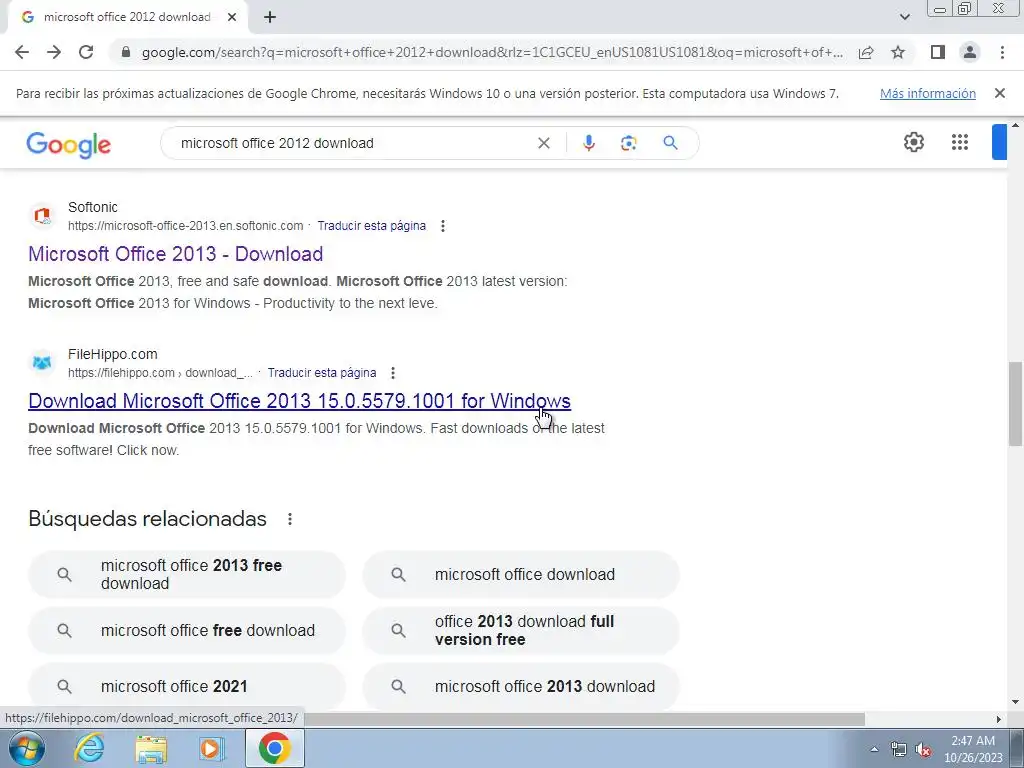This screenshot has height=768, width=1024.
Task: Close the microsoft office 2012 download tab
Action: (232, 18)
